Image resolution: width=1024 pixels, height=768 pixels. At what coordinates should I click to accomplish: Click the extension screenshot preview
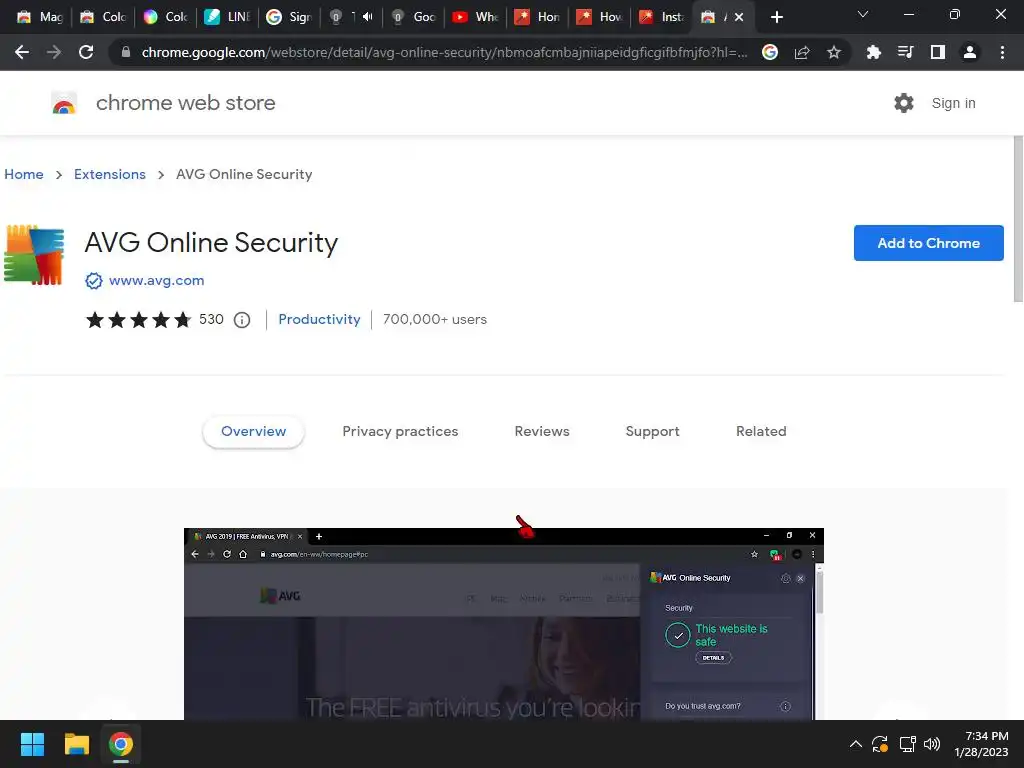coord(504,624)
